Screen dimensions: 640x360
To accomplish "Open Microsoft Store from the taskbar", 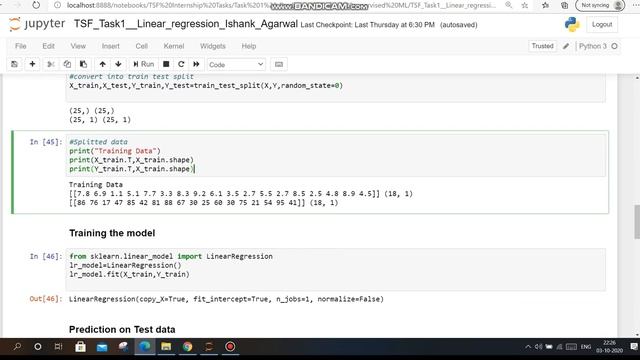I will (x=80, y=347).
